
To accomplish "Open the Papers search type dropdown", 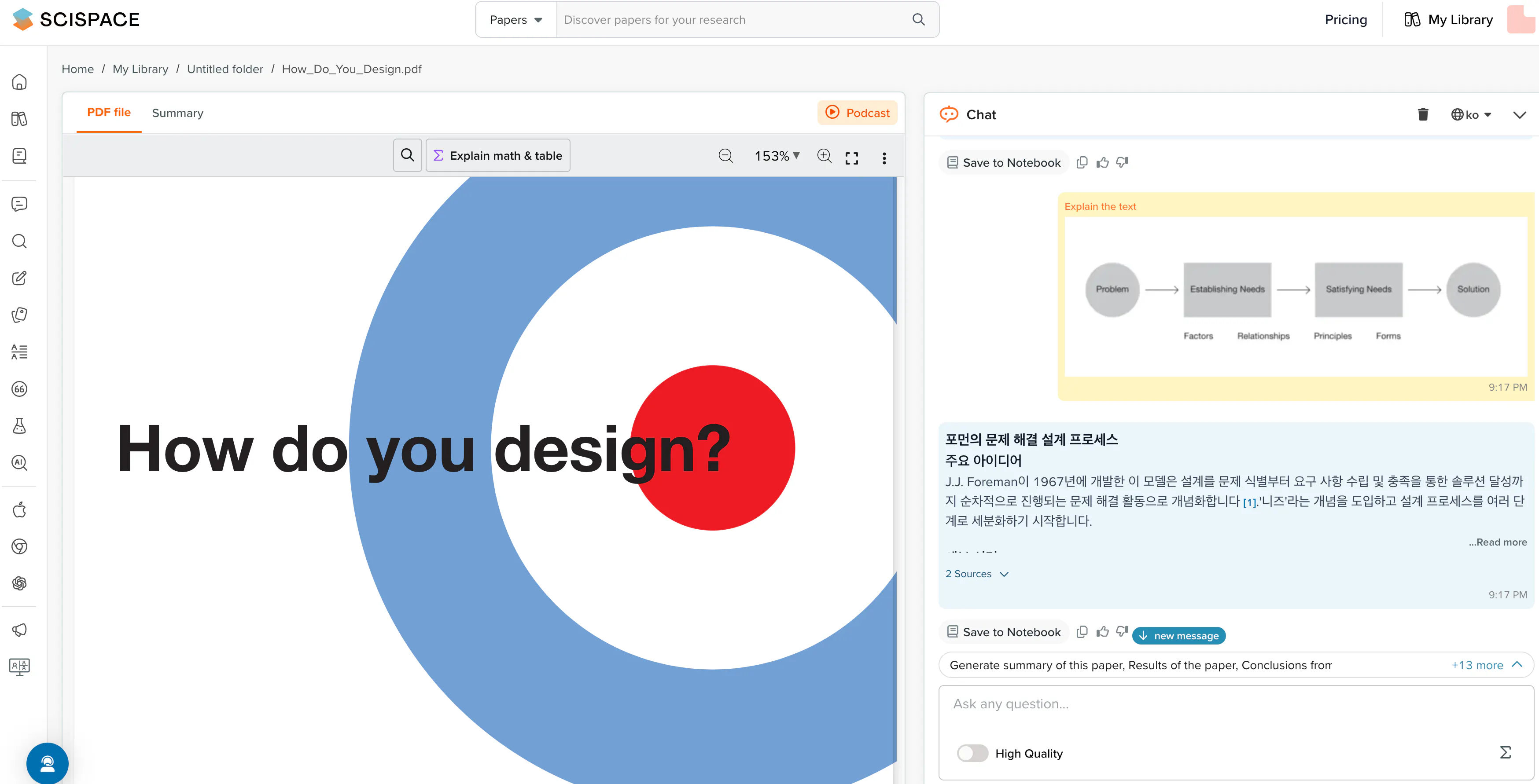I will point(515,20).
